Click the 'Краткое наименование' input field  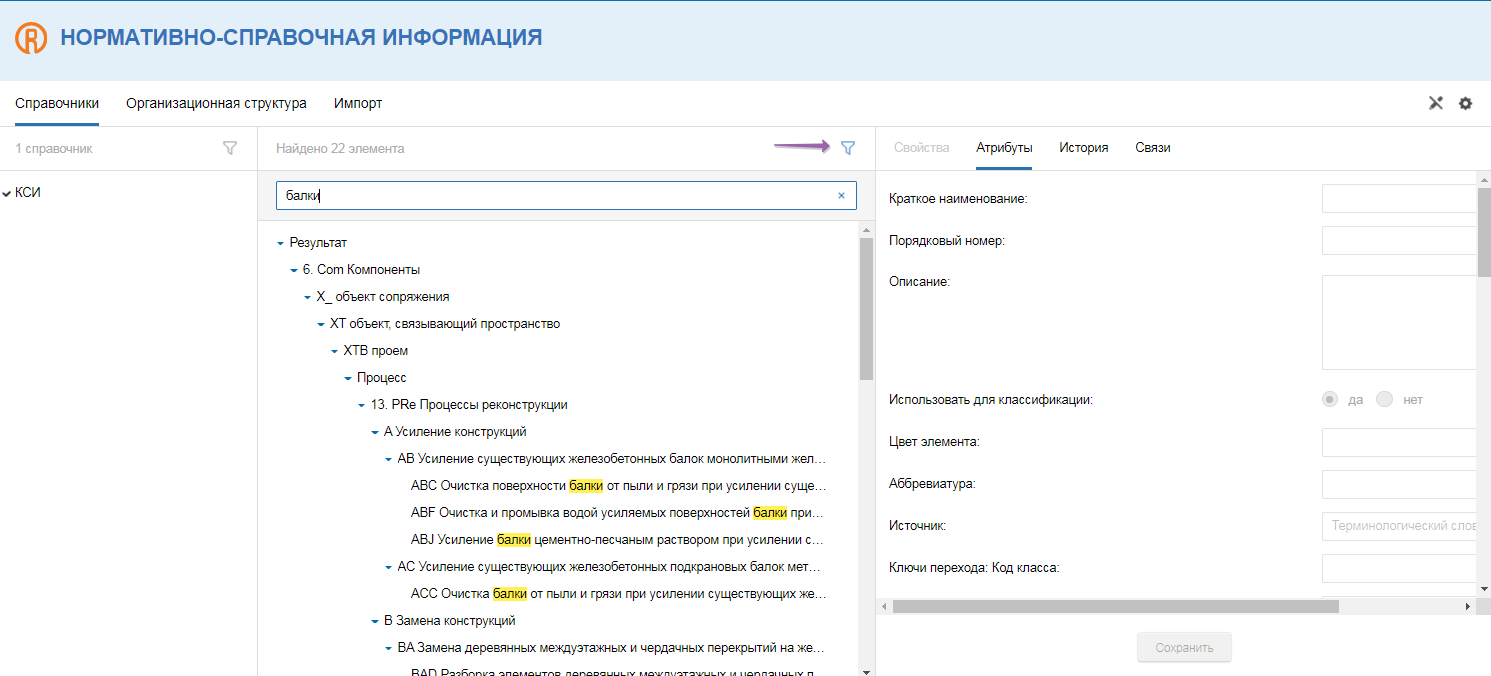pos(1399,199)
